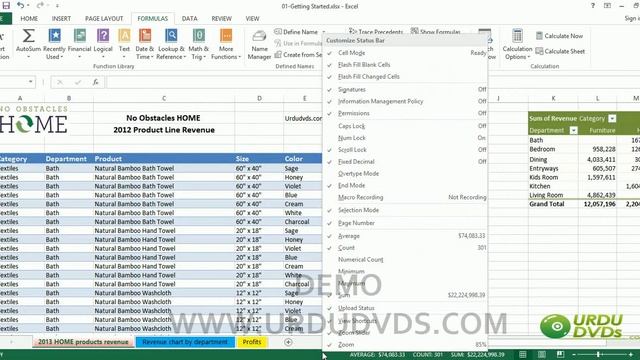Open the PAGE LAYOUT ribbon tab
640x360 pixels.
[x=104, y=18]
